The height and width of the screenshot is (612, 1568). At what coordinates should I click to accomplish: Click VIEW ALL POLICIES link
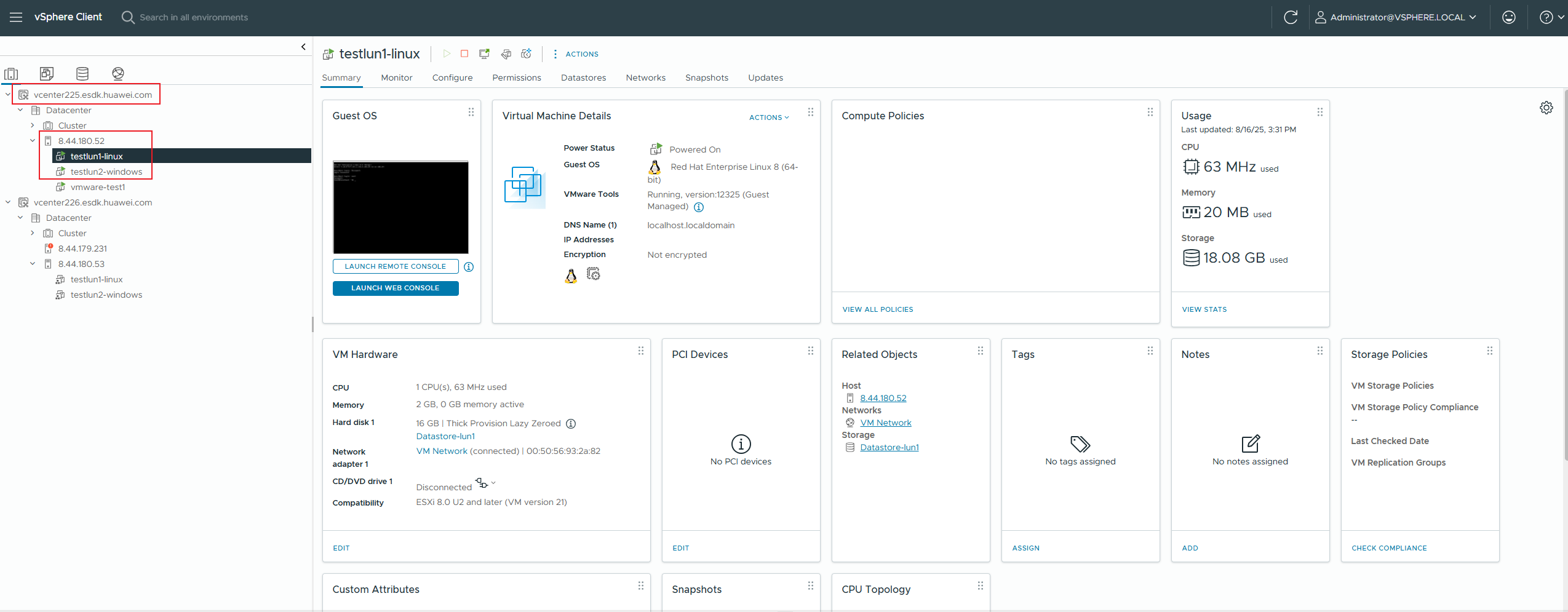878,309
